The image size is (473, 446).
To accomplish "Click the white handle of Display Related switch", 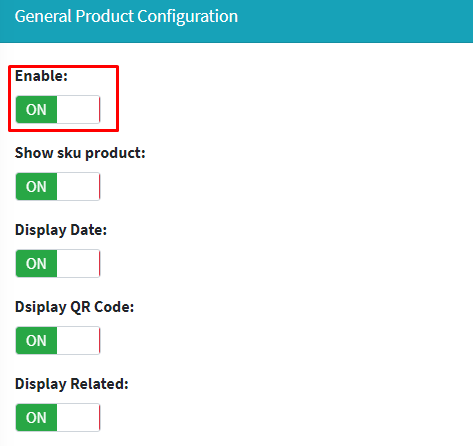I will 78,417.
